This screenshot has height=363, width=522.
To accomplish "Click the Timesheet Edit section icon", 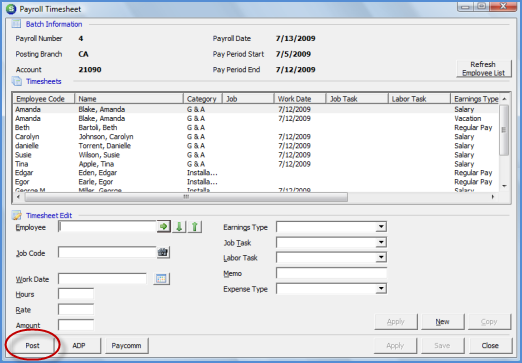I will pyautogui.click(x=17, y=215).
